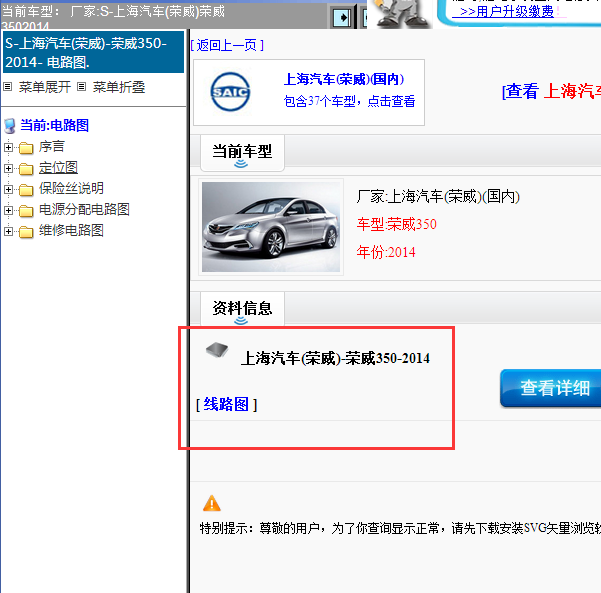Click the 当前:电路图 heading
Screen dimensions: 601x593
[54, 125]
